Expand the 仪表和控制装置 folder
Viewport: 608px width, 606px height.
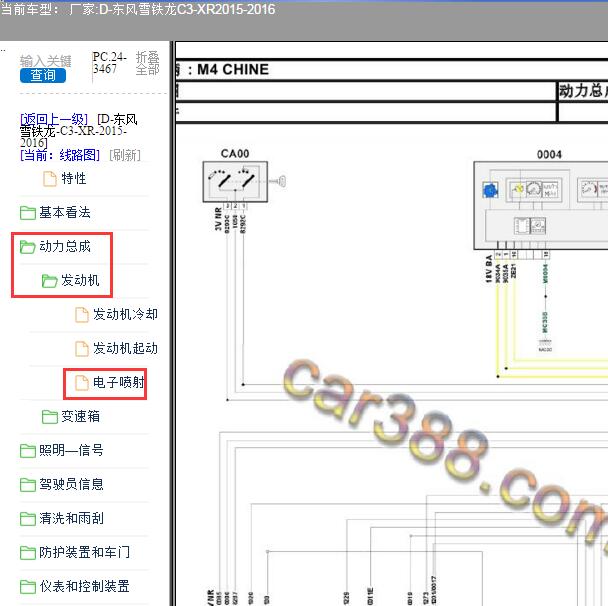tap(84, 586)
